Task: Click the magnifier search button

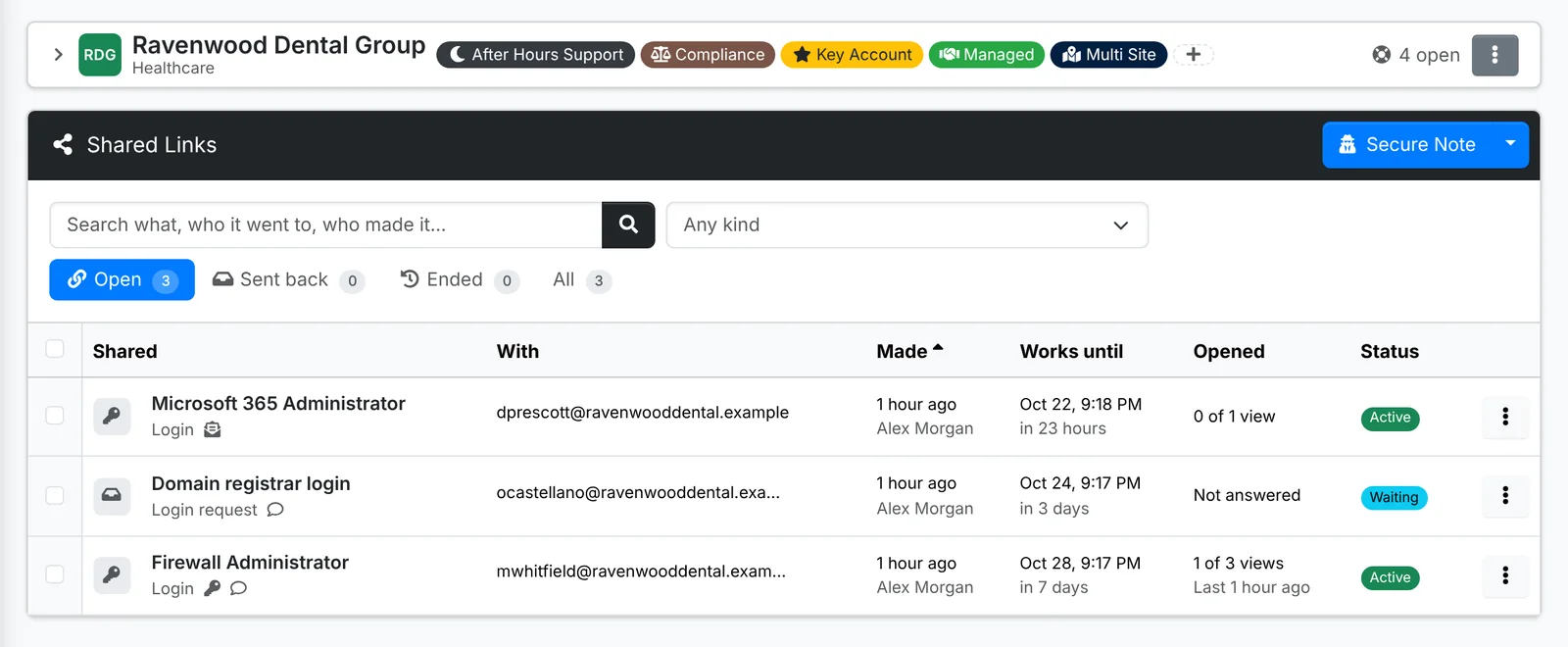Action: click(628, 225)
